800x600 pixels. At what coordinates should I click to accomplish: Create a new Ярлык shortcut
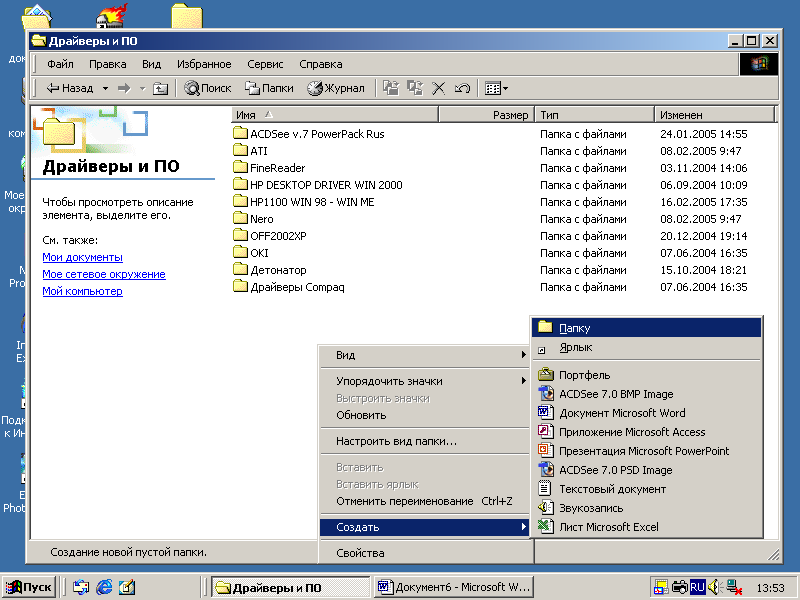point(646,347)
